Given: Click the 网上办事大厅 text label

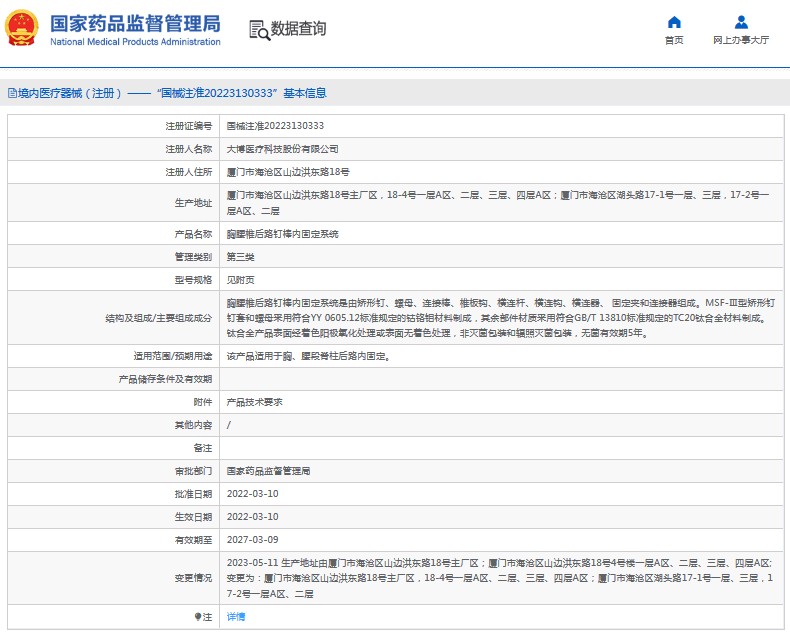Looking at the screenshot, I should [741, 40].
